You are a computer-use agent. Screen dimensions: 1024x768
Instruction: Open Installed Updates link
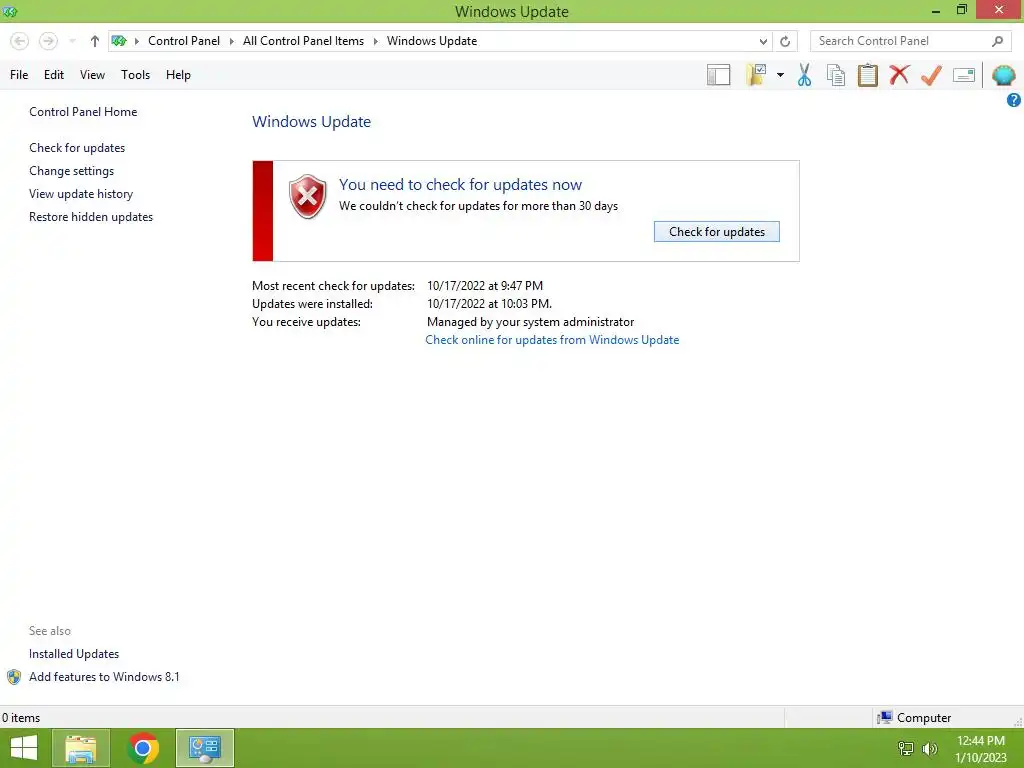point(74,654)
